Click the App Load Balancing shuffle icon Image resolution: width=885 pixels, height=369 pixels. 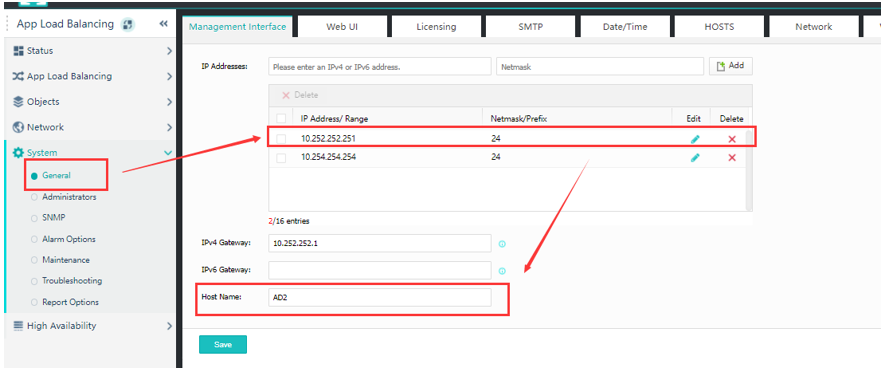tap(17, 76)
